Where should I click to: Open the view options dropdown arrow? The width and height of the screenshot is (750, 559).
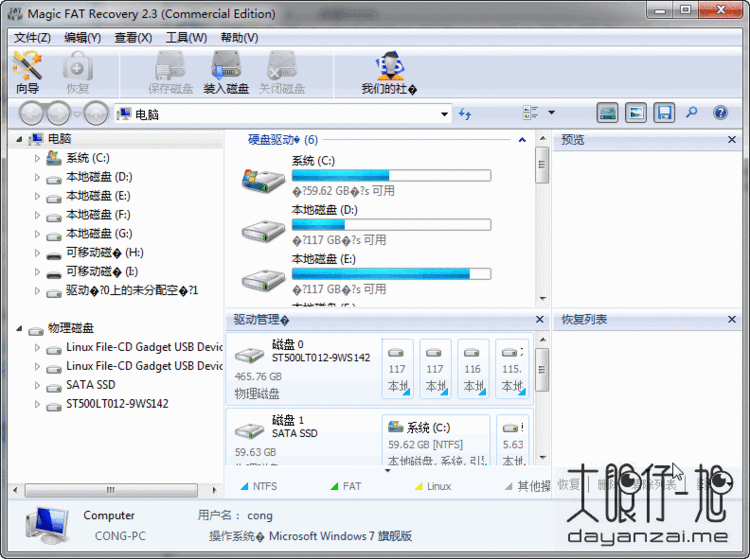tap(551, 113)
